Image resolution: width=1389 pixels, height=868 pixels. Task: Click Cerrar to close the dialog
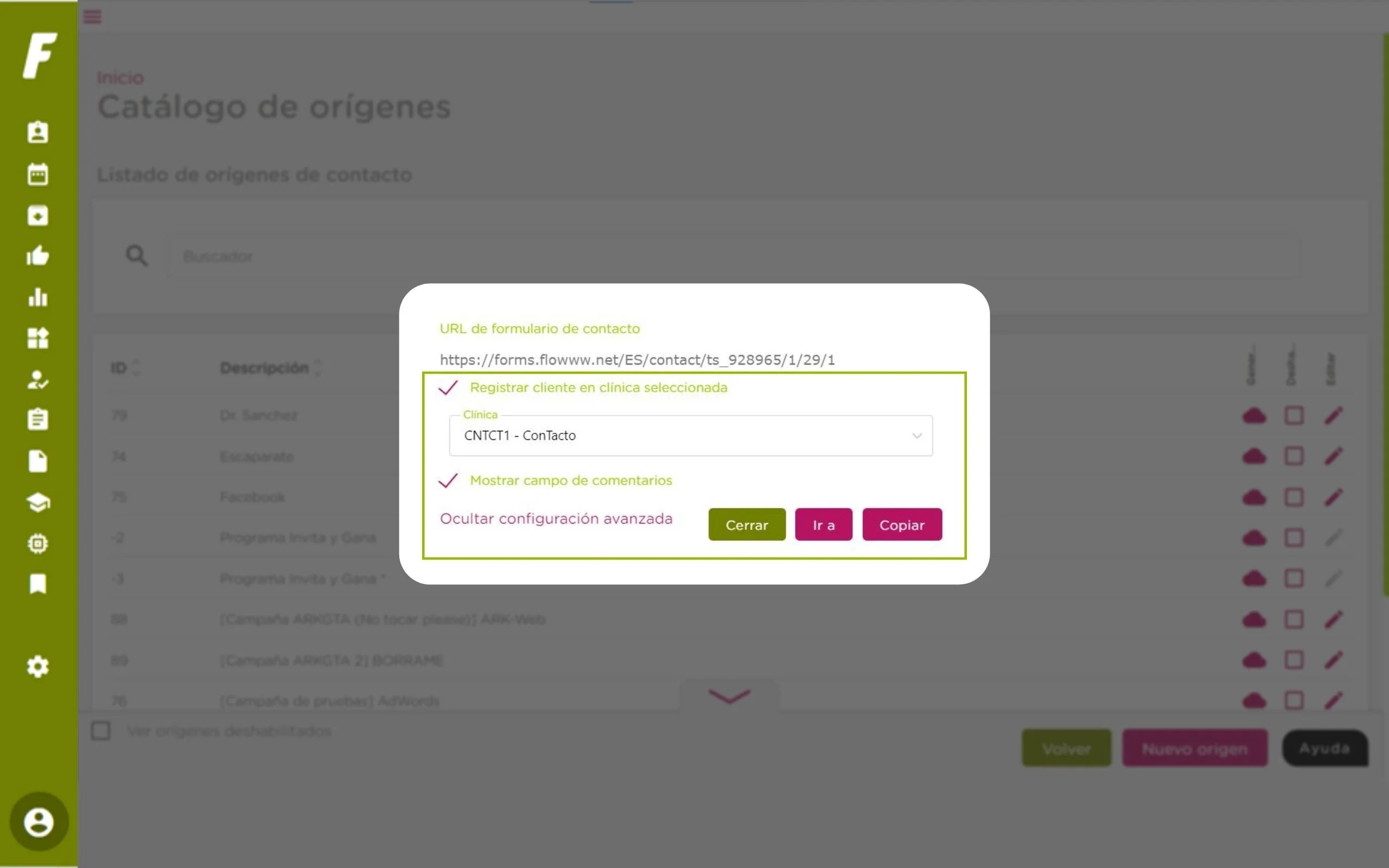click(x=747, y=525)
